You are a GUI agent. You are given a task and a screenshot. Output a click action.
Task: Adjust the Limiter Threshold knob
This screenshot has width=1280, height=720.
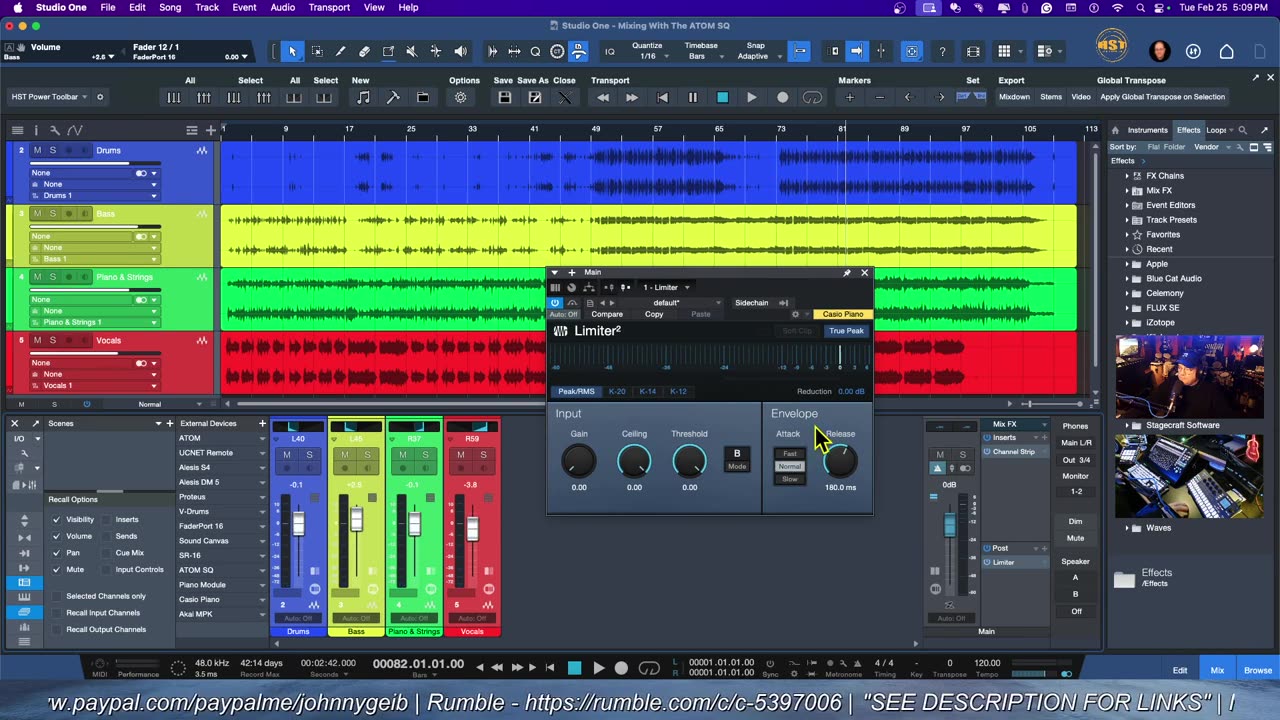[x=689, y=461]
